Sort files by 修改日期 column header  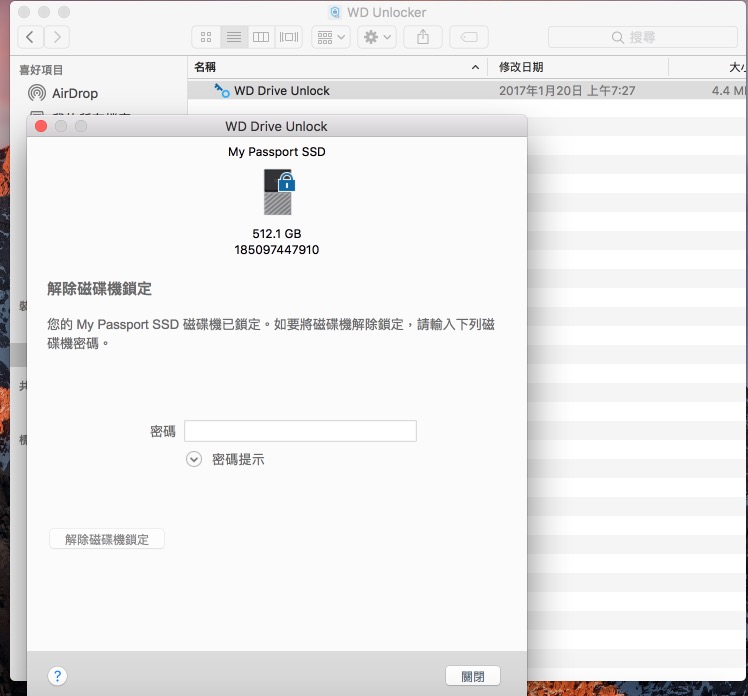click(x=580, y=67)
